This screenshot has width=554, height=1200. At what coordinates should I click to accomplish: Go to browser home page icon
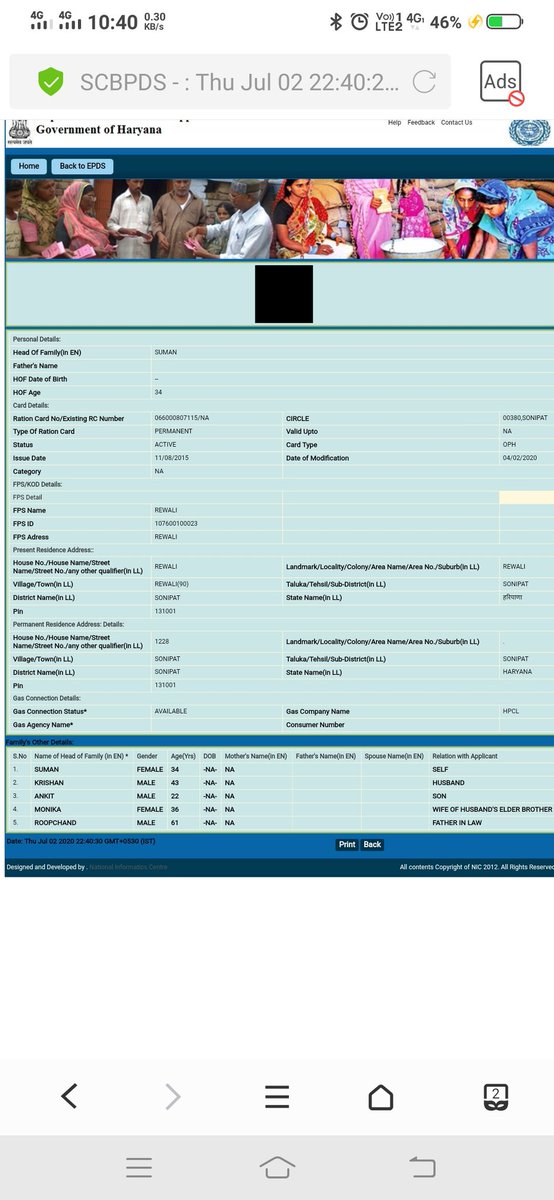click(381, 1097)
